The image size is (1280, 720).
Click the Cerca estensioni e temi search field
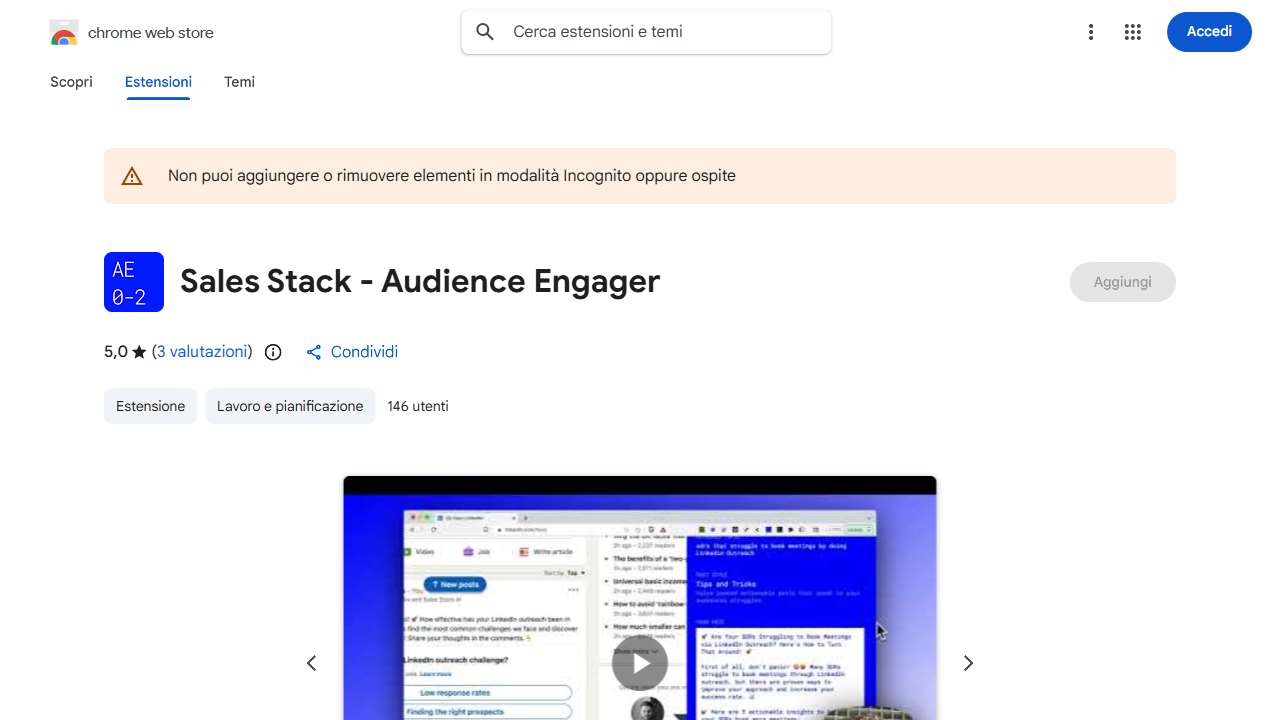point(646,32)
